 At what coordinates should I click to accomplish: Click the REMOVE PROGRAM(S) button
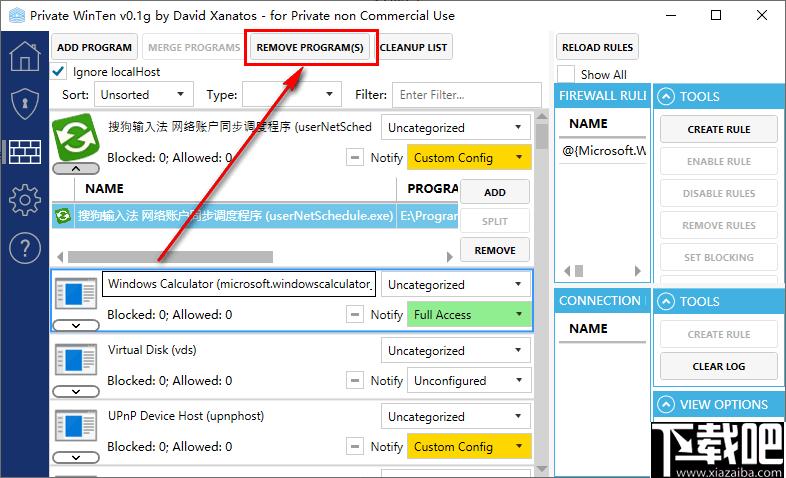point(310,47)
